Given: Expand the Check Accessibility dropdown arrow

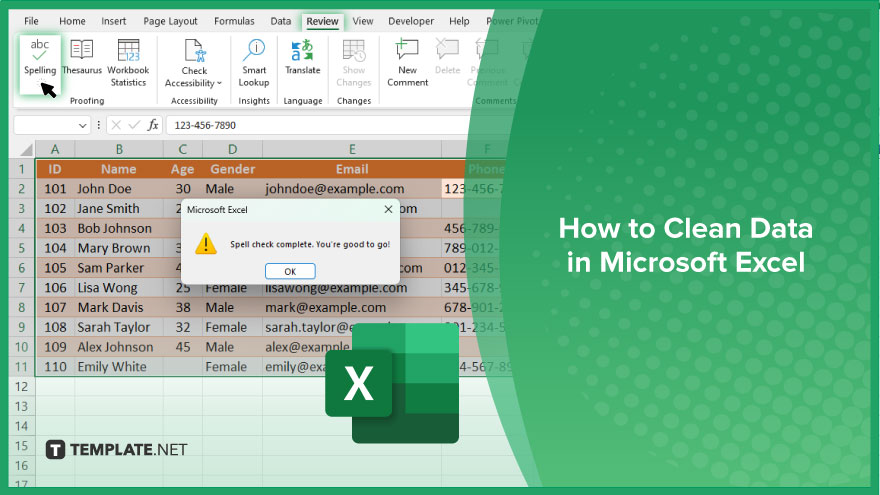Looking at the screenshot, I should 219,83.
